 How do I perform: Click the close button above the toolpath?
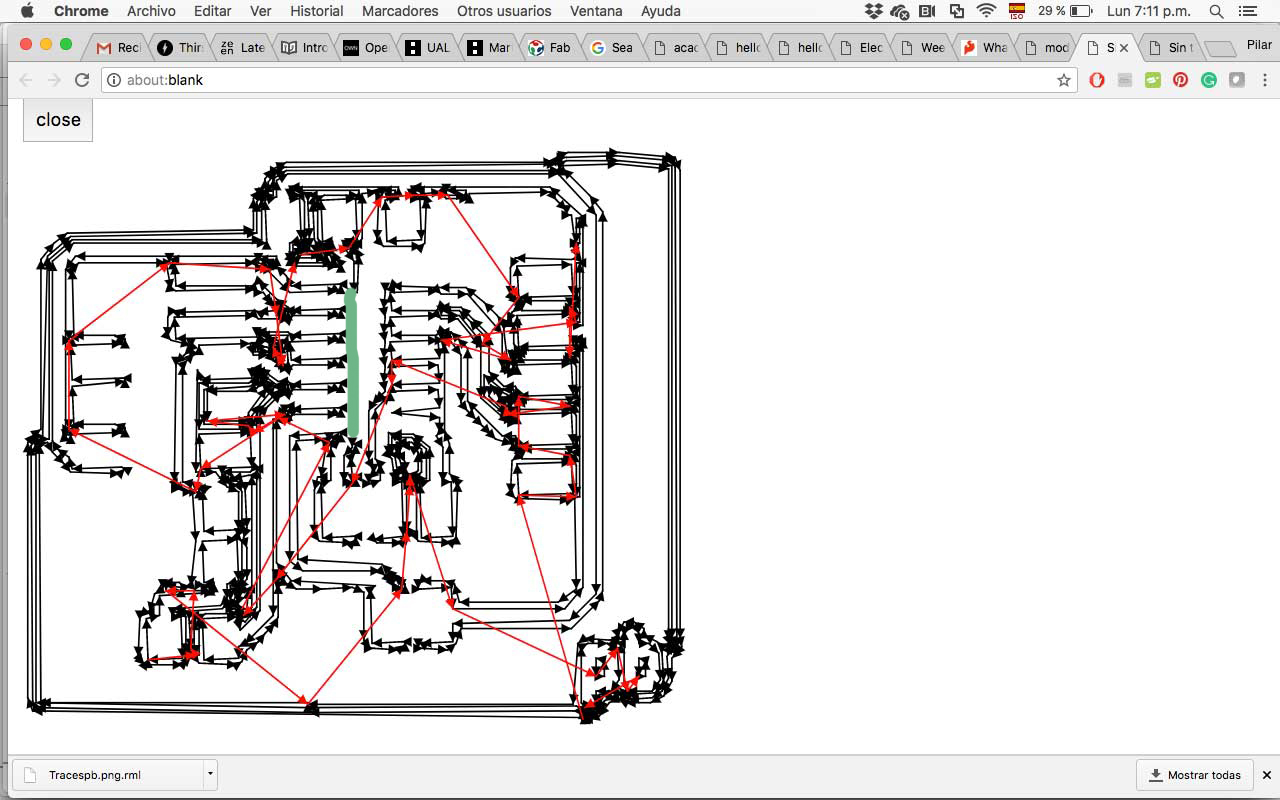[58, 120]
